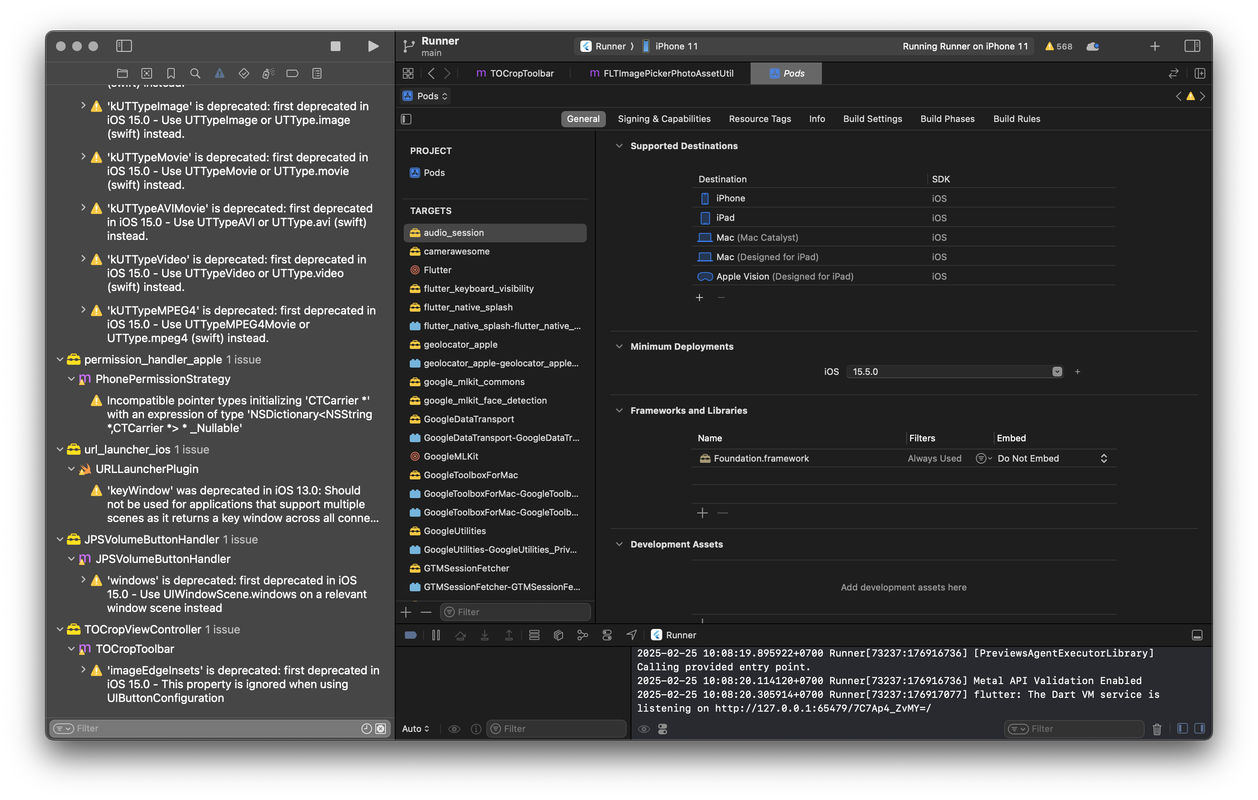Collapse Frameworks and Libraries section
1258x800 pixels.
619,411
